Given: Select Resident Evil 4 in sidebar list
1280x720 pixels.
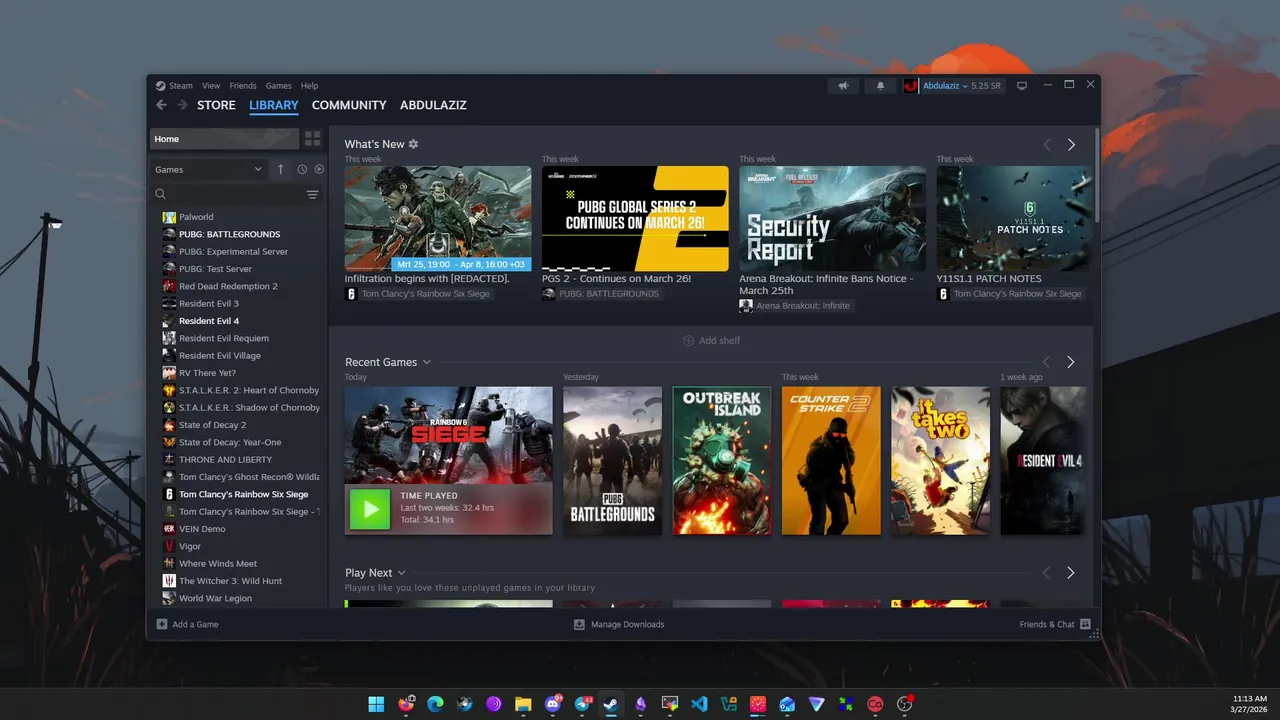Looking at the screenshot, I should [209, 321].
